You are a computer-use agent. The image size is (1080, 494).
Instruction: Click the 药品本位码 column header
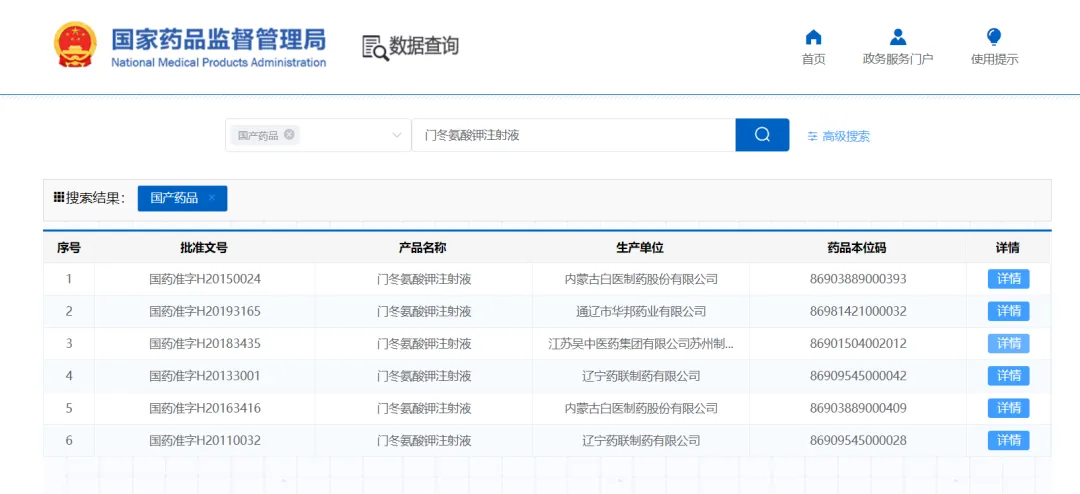[x=858, y=247]
